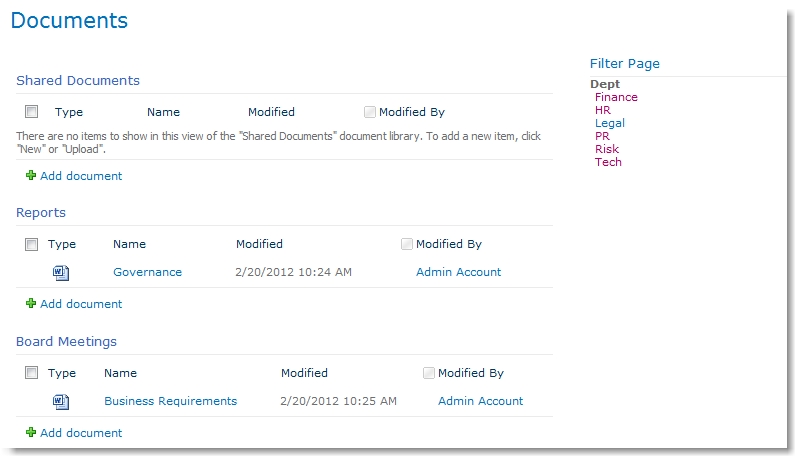The image size is (795, 456).
Task: Tick the select-all checkbox in Shared Documents
Action: click(x=32, y=112)
